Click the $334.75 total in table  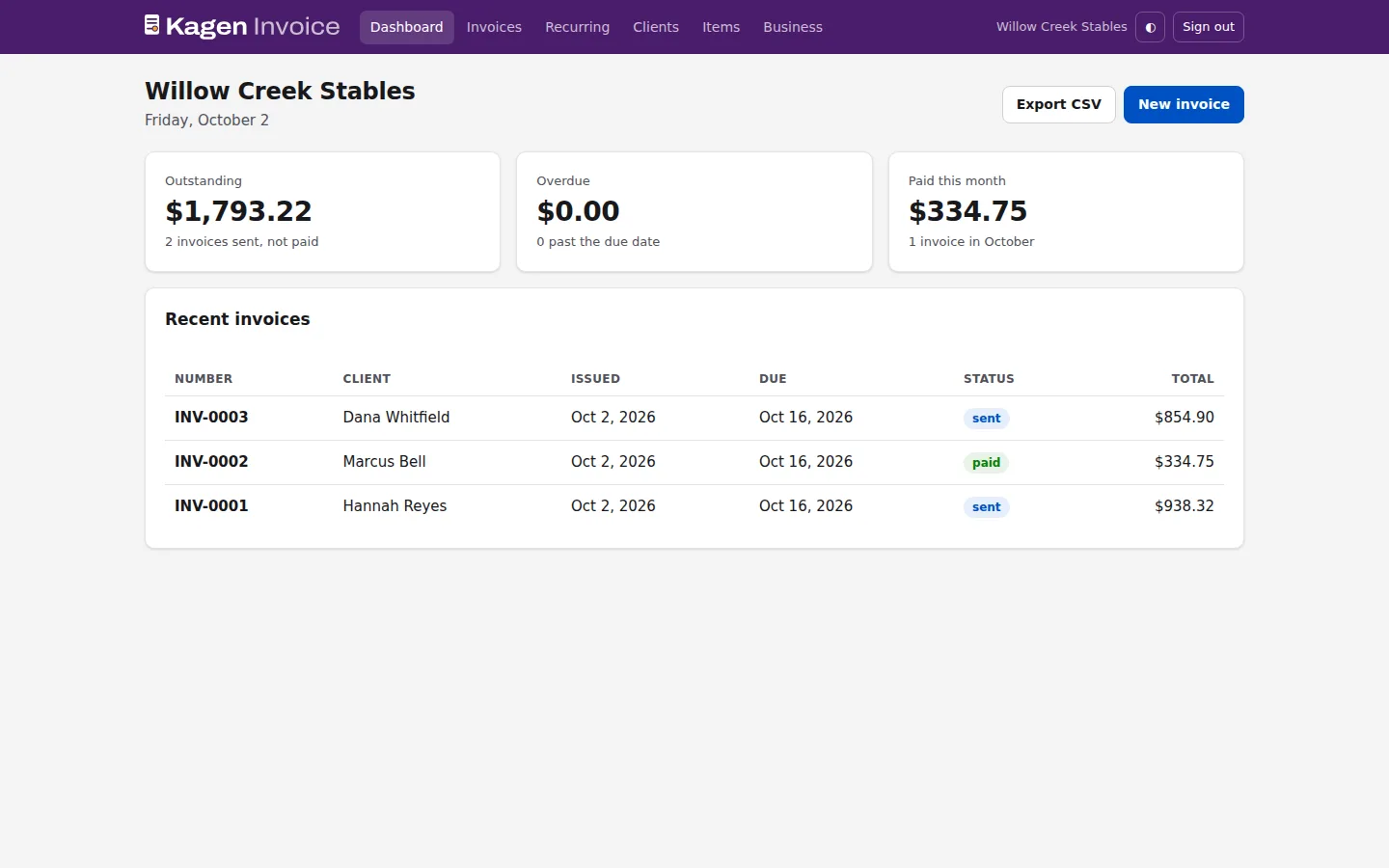(1184, 462)
